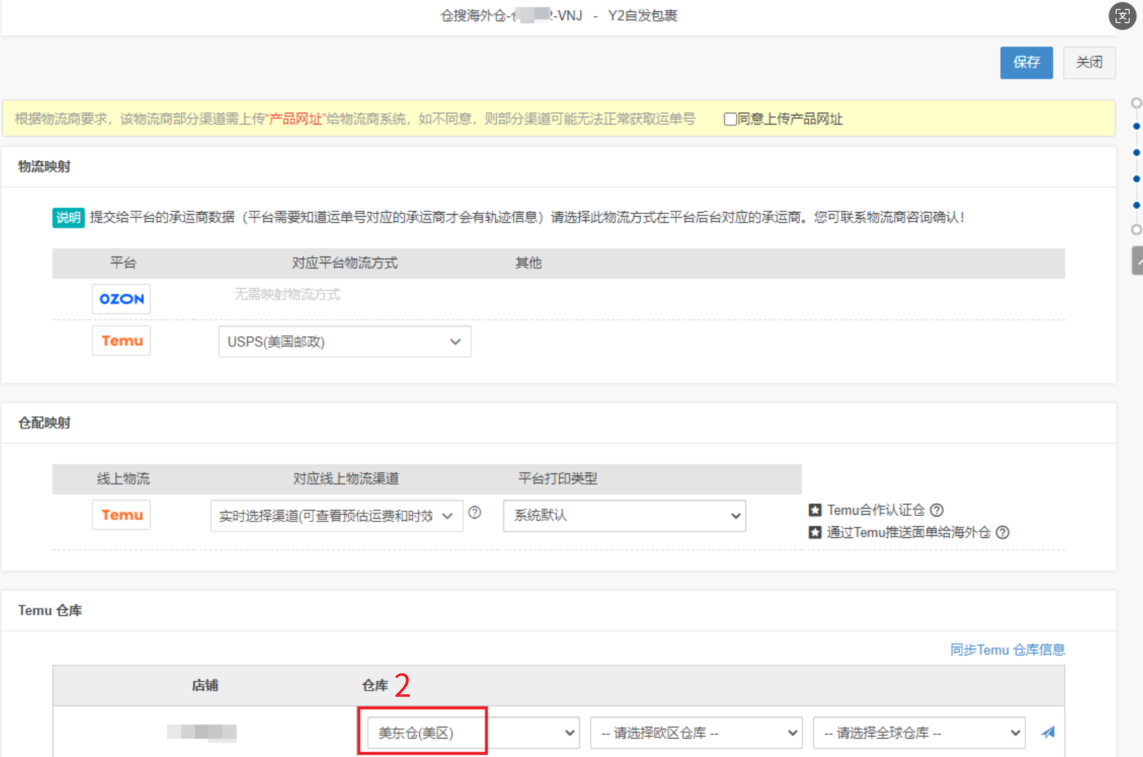Click the Temu logo in 仓配映射 table
This screenshot has width=1143, height=757.
(121, 515)
